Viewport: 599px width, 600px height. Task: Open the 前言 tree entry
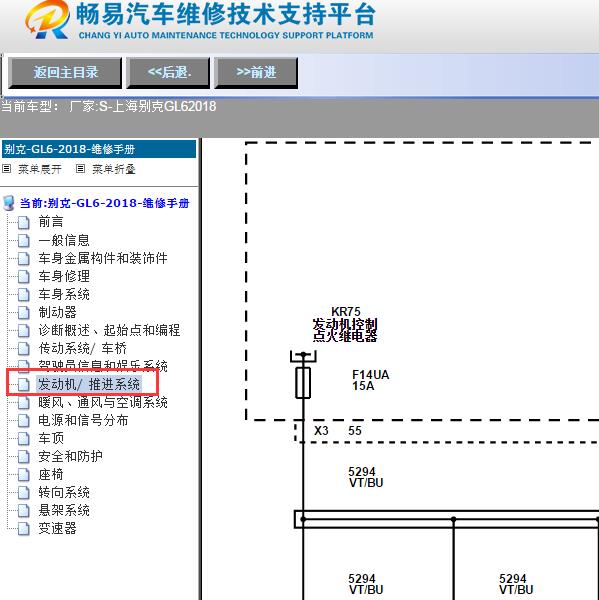pos(51,222)
